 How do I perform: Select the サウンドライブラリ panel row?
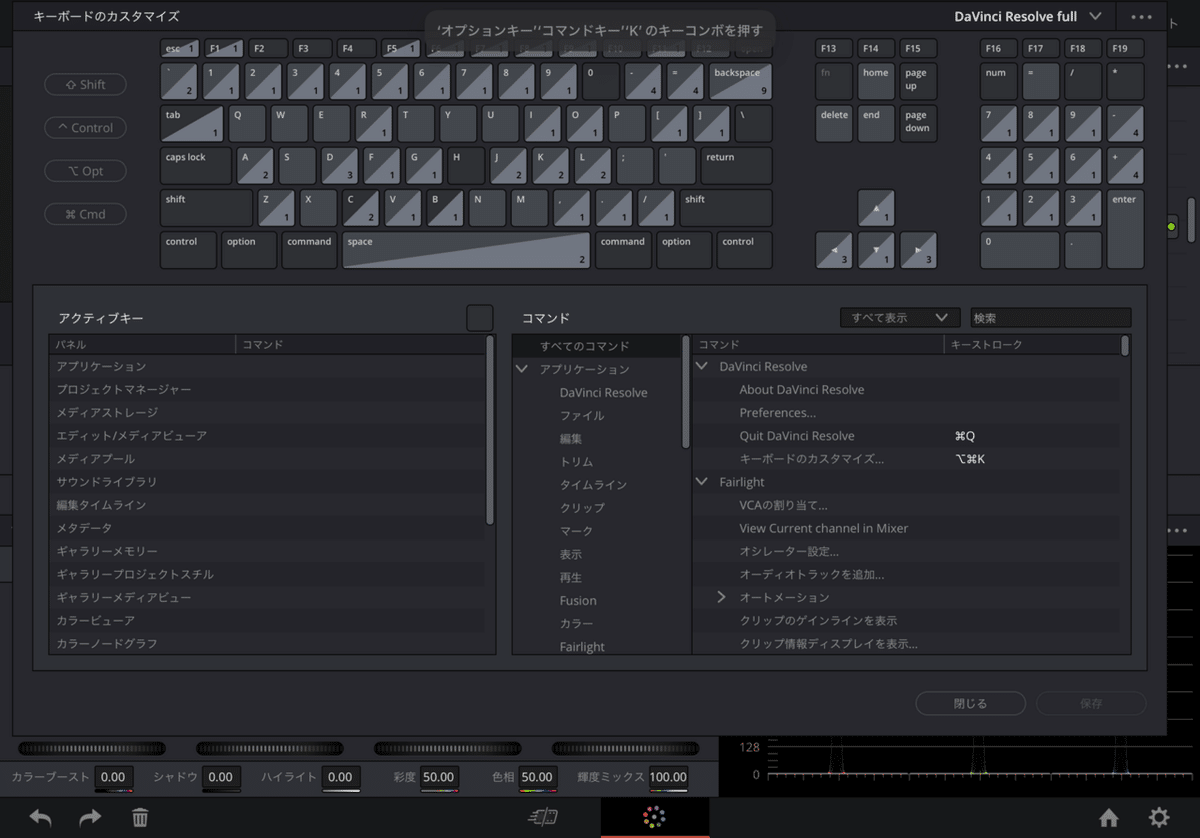pyautogui.click(x=267, y=482)
